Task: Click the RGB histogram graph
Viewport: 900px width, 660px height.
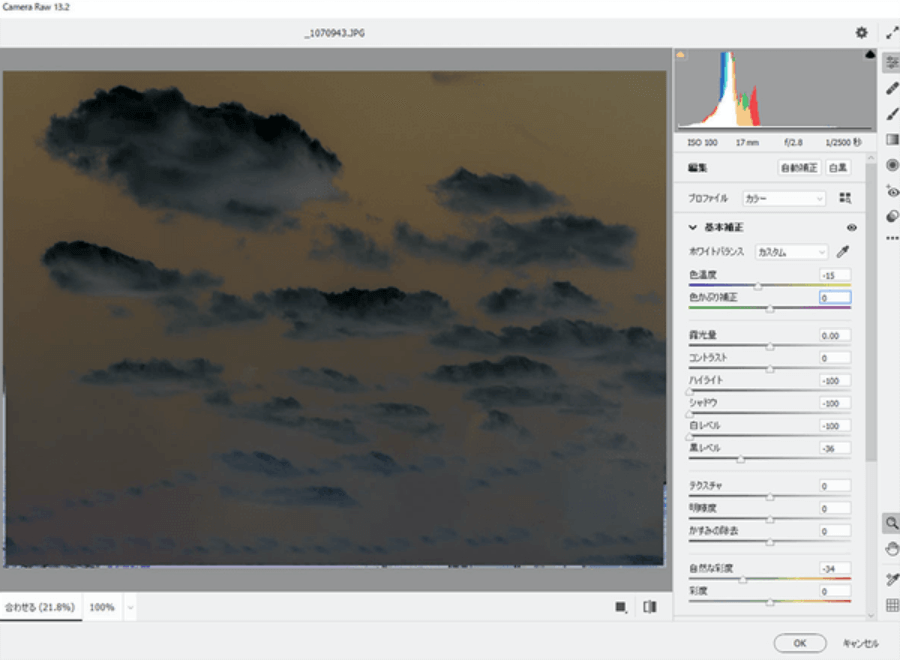Action: click(775, 90)
